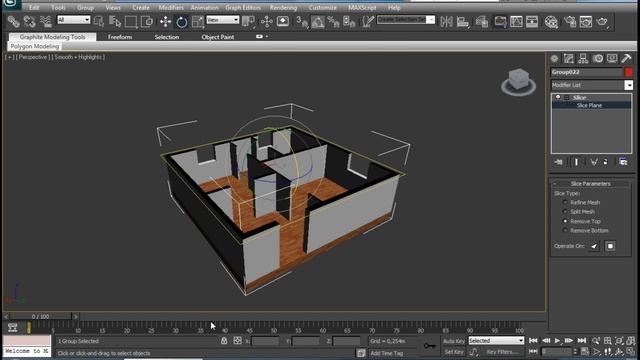Toggle the Slice modifier light bulb visibility
The width and height of the screenshot is (640, 360).
(x=558, y=97)
